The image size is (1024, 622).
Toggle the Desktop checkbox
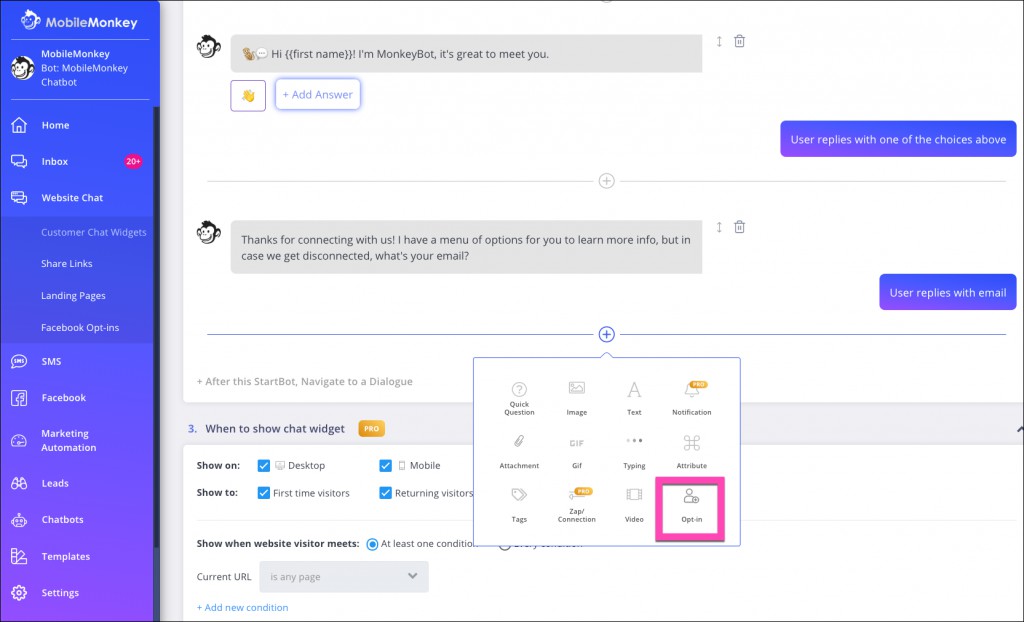click(264, 466)
